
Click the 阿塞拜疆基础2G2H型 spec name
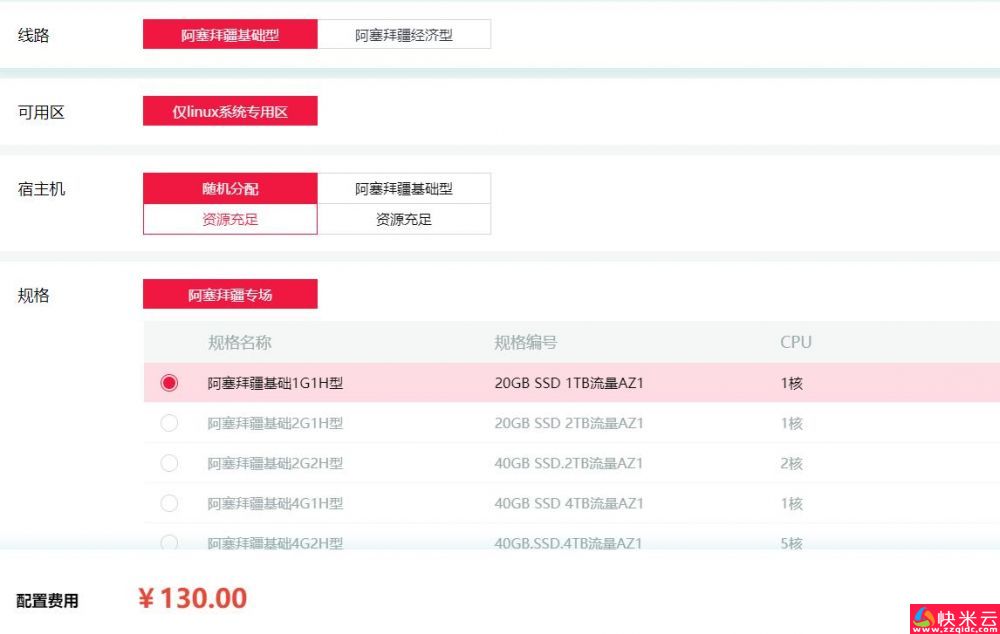(x=276, y=463)
